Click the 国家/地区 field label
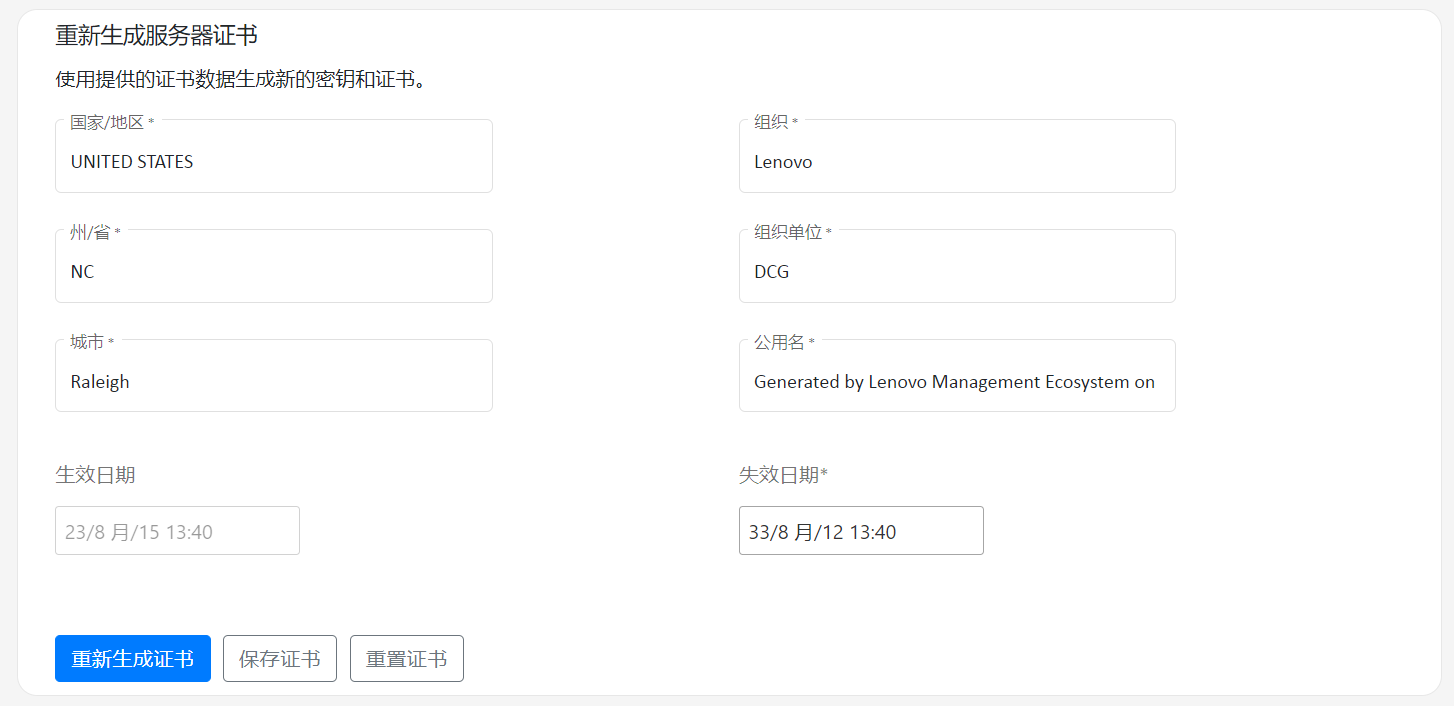The image size is (1454, 706). tap(112, 122)
